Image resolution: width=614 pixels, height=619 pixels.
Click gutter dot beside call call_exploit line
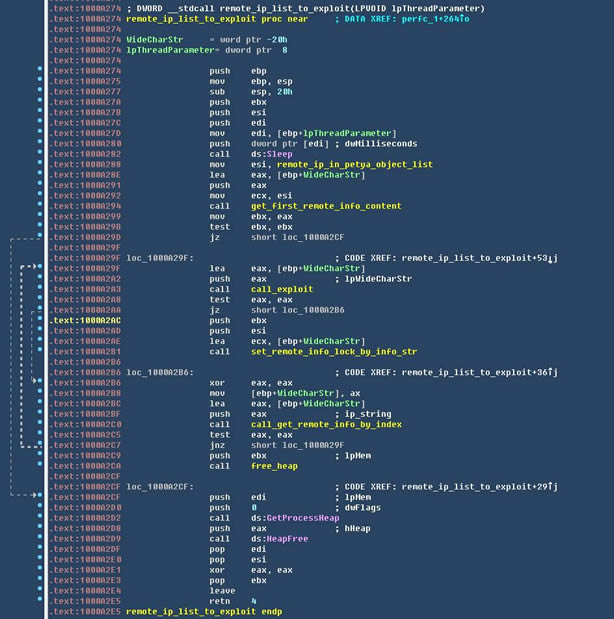40,288
